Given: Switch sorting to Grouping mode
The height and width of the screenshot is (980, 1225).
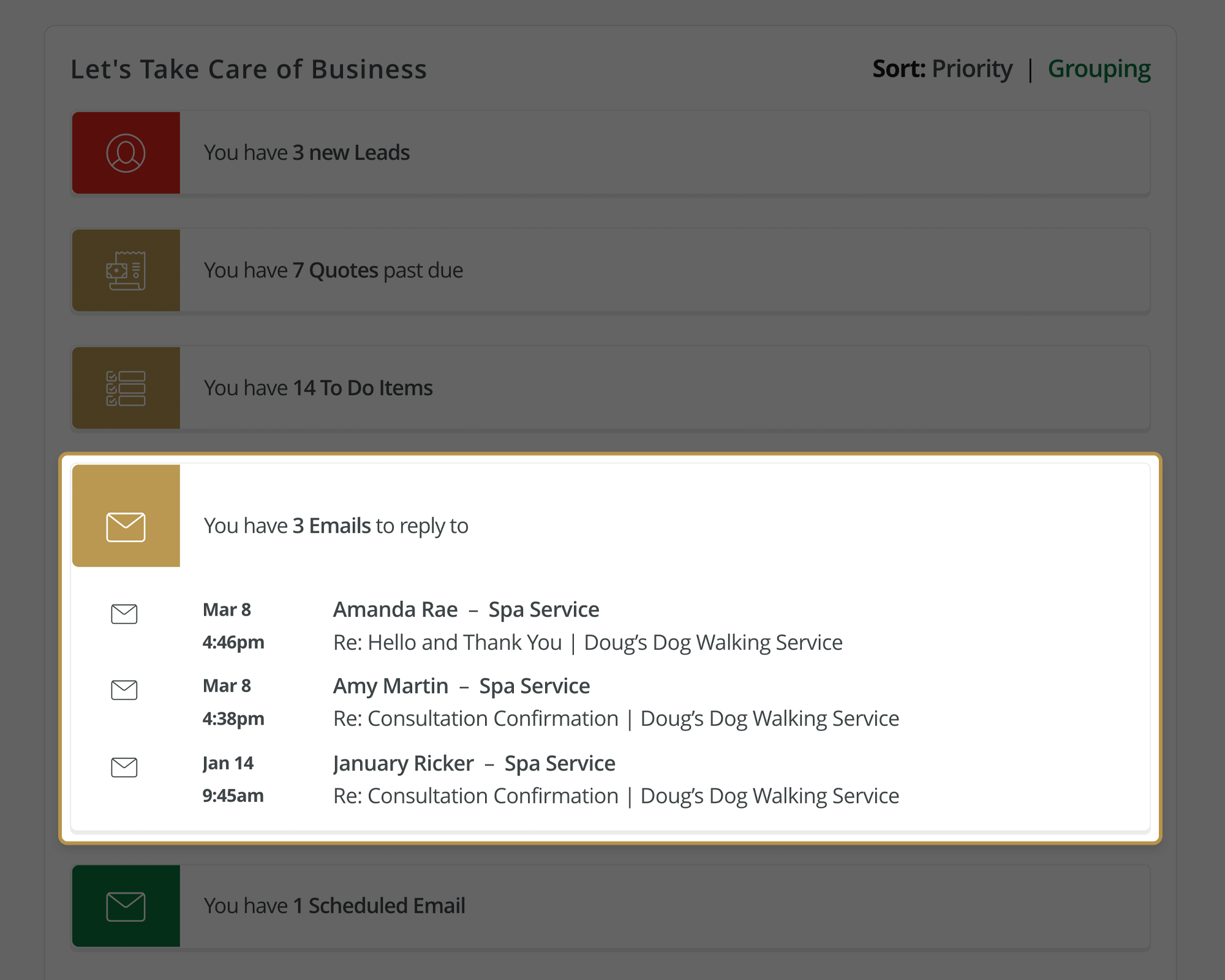Looking at the screenshot, I should point(1099,69).
